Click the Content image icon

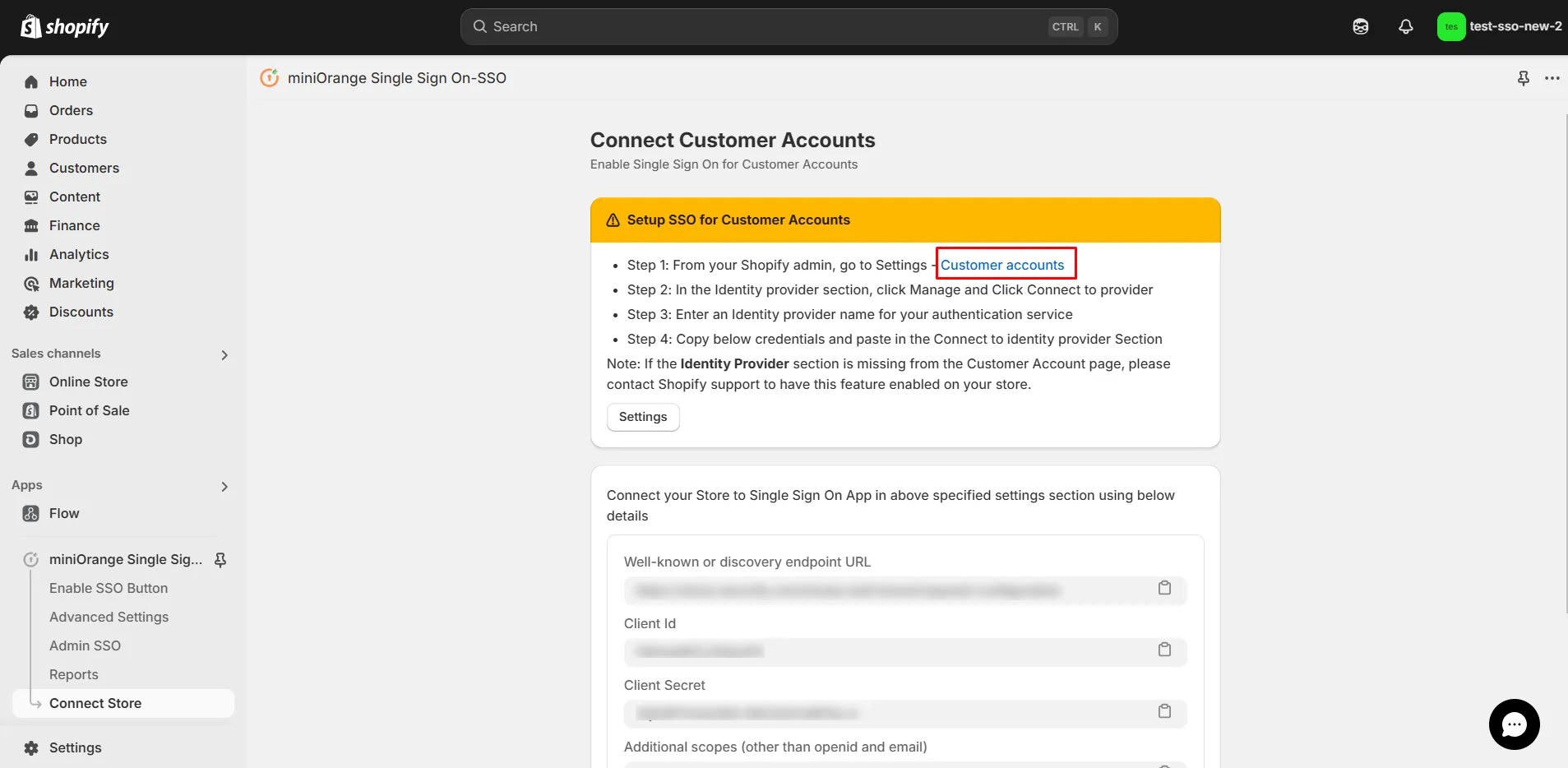[x=31, y=197]
